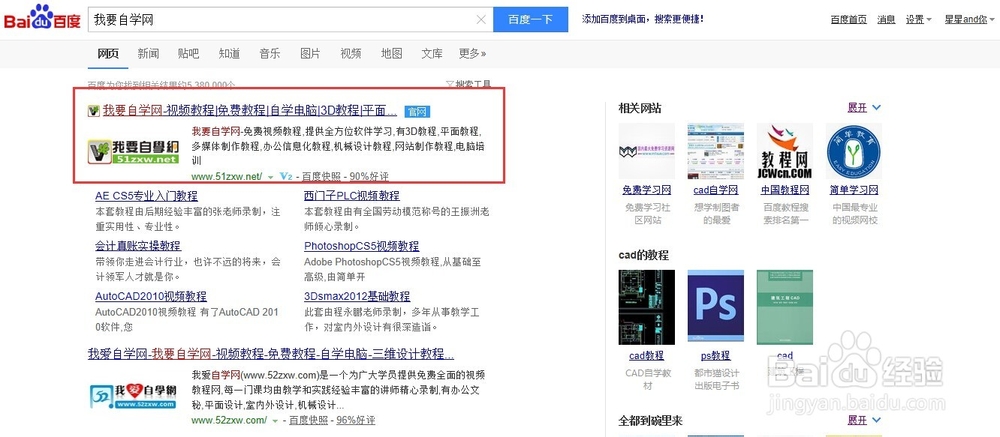Open the 我要自学网-视频教程 result title
Screen dimensions: 1000x437
pyautogui.click(x=250, y=111)
